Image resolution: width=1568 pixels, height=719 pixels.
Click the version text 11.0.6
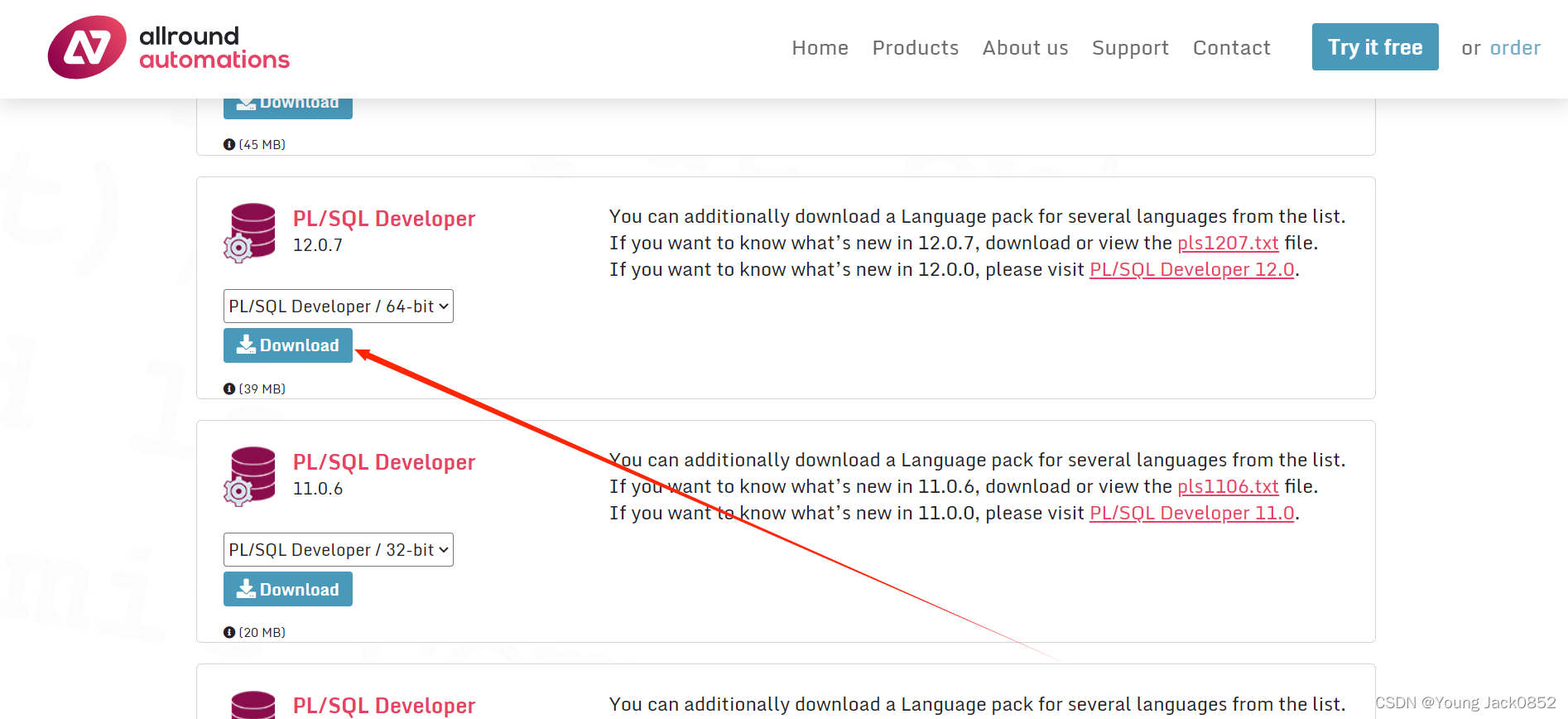coord(318,489)
